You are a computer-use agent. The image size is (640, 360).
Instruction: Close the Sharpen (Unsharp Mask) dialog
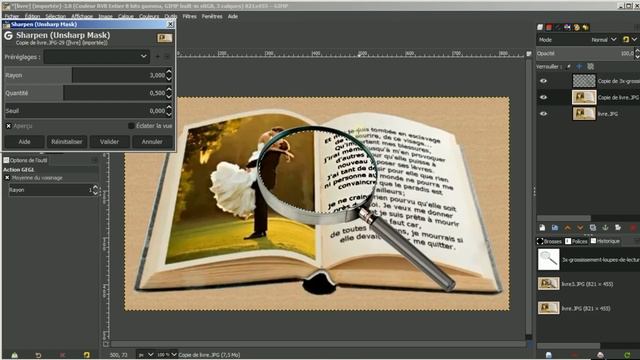(x=170, y=24)
